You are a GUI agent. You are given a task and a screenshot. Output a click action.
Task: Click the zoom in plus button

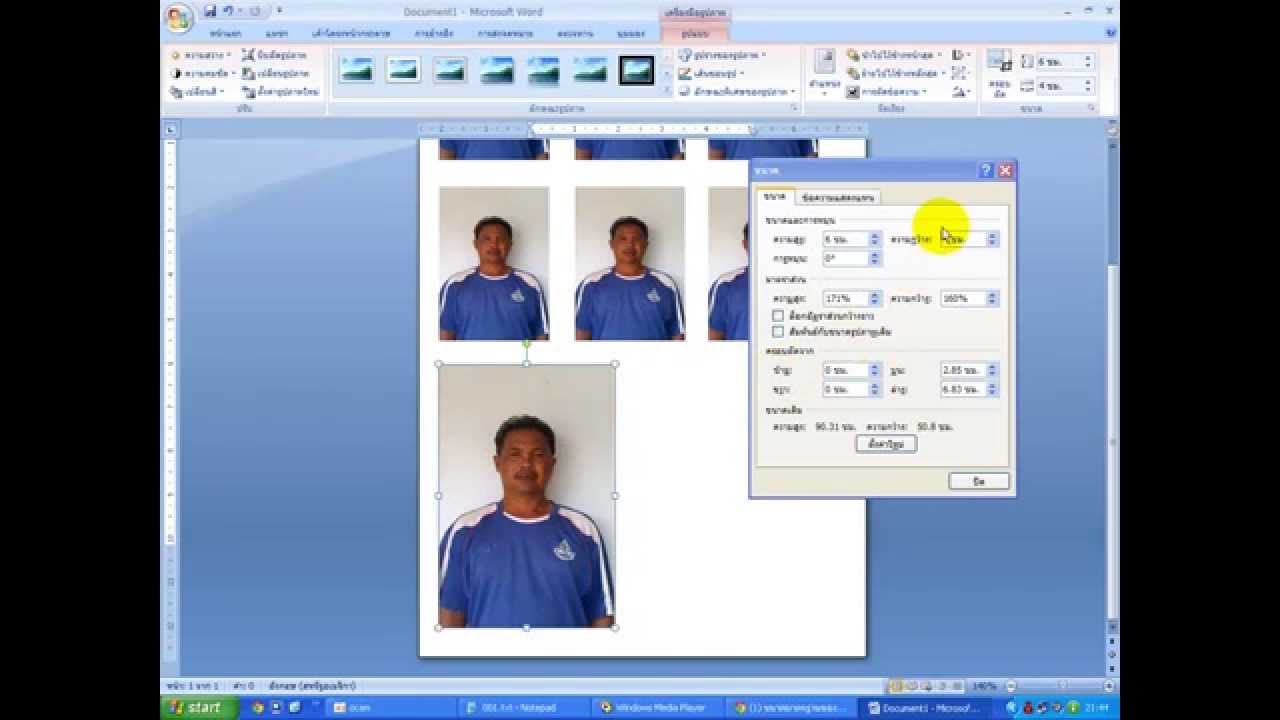(1107, 686)
